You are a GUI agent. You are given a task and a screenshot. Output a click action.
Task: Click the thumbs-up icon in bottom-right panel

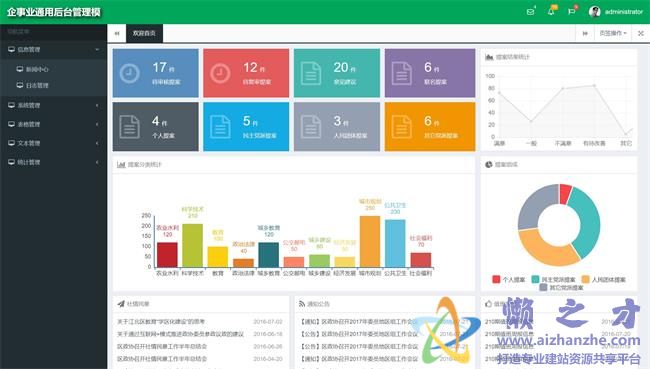coord(489,303)
